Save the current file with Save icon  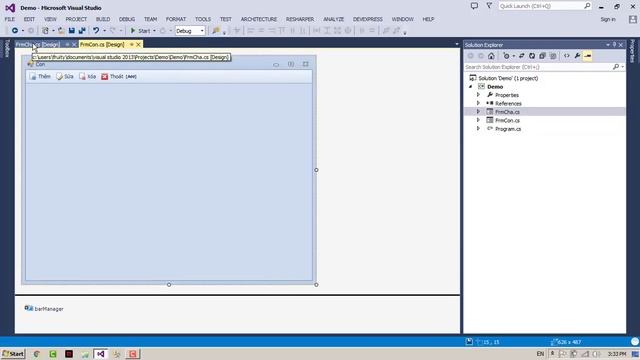(x=72, y=31)
